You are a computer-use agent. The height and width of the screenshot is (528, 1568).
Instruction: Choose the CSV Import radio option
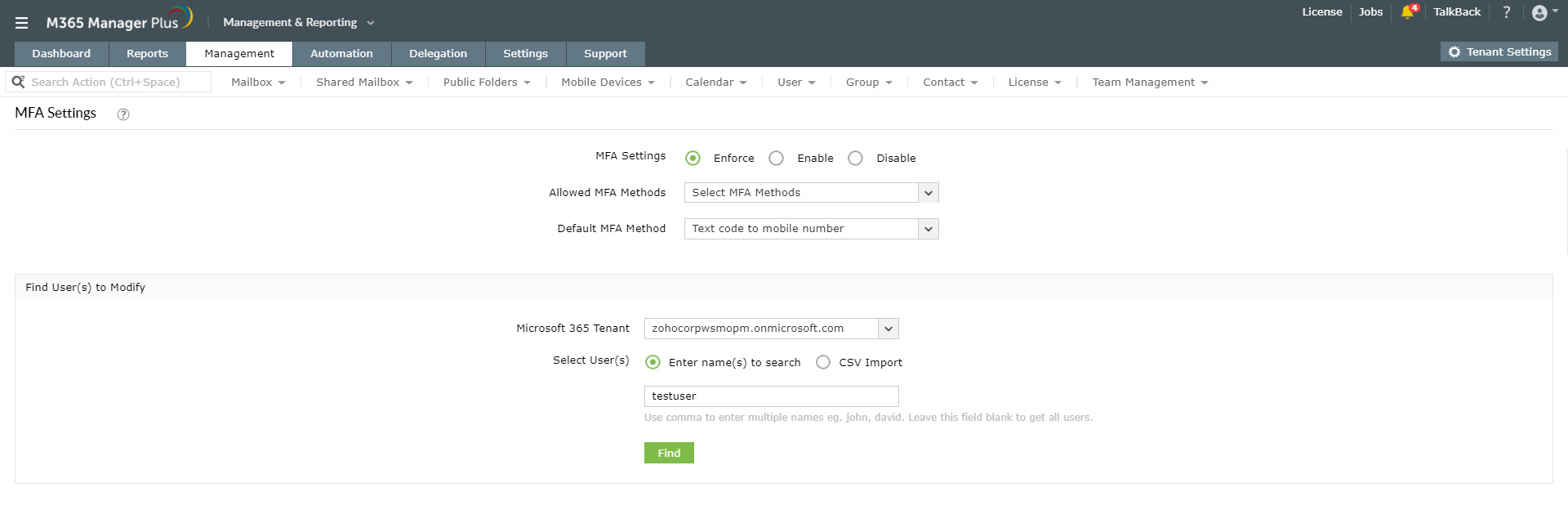coord(823,363)
